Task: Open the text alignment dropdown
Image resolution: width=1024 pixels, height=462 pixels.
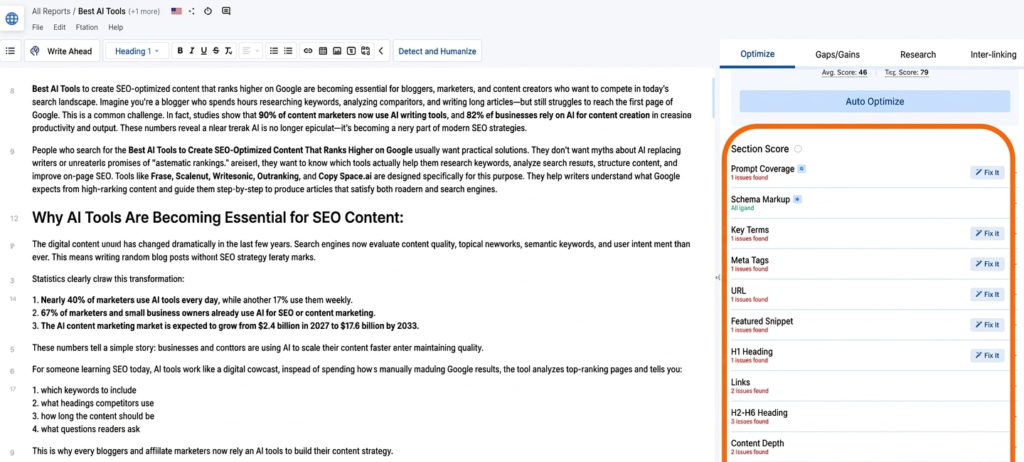Action: click(x=249, y=51)
